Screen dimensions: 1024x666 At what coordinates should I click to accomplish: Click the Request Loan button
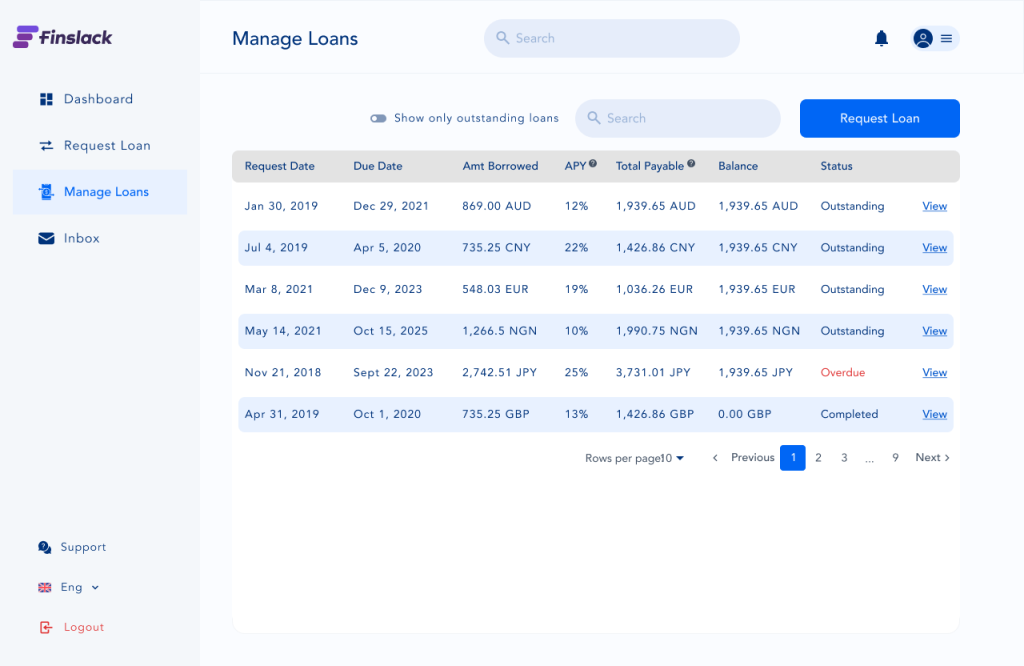879,118
